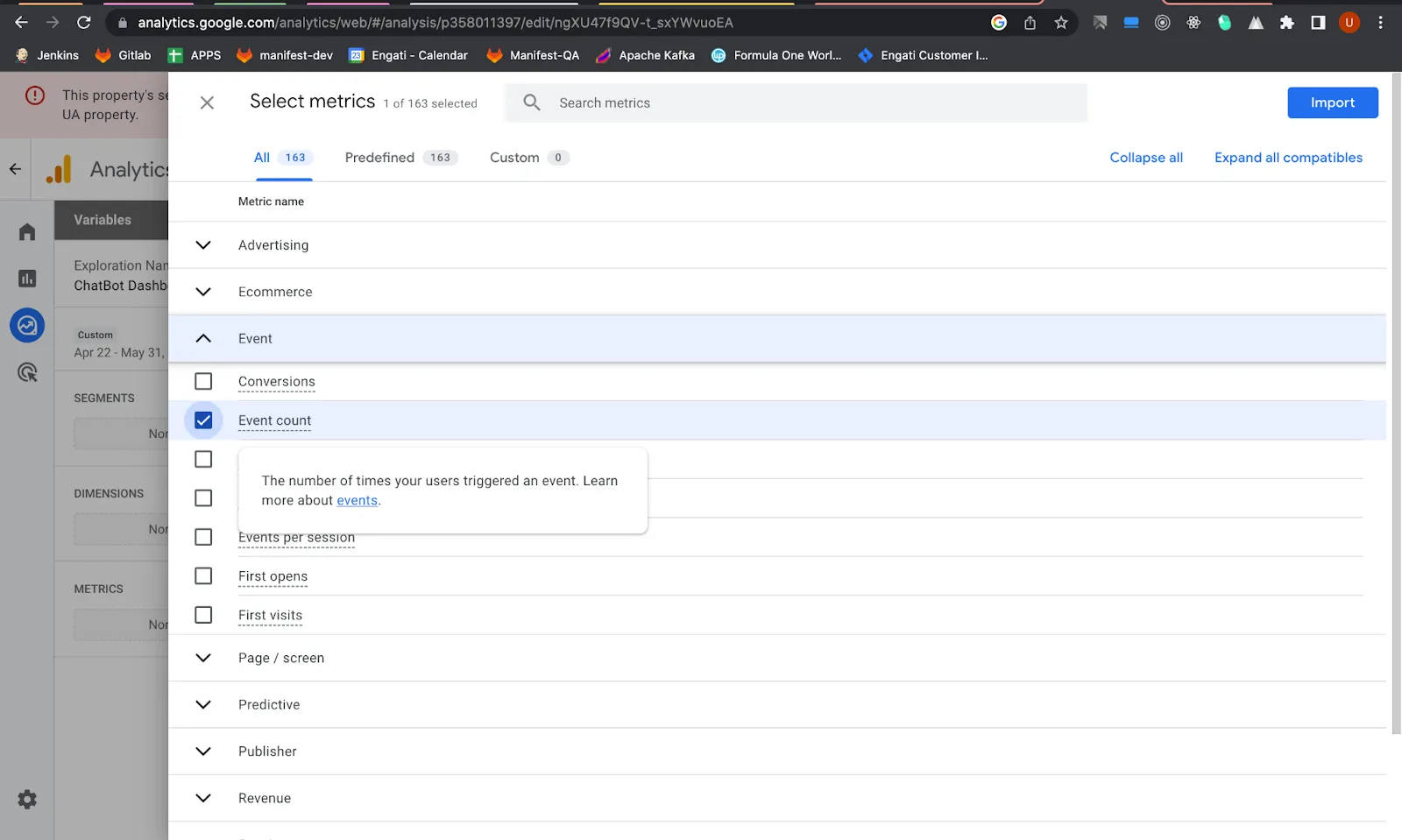Expand the Publisher metric group

[203, 752]
